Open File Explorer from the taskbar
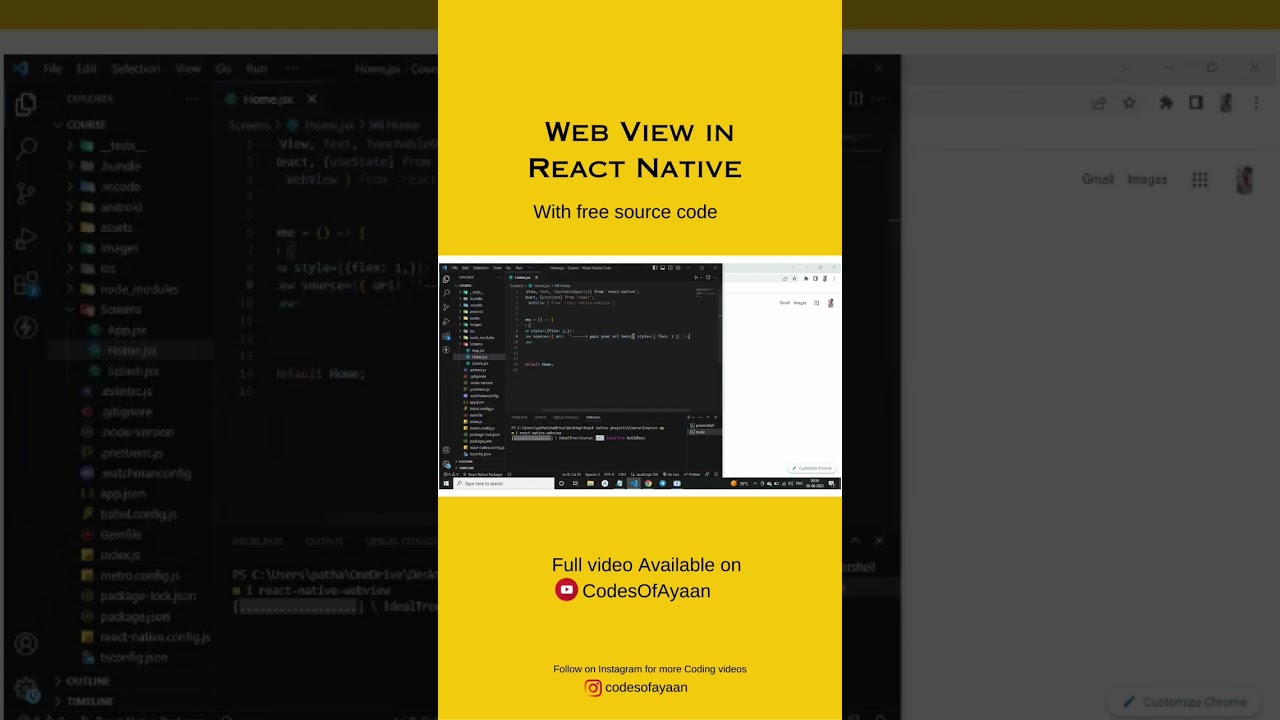Image resolution: width=1280 pixels, height=720 pixels. click(590, 484)
